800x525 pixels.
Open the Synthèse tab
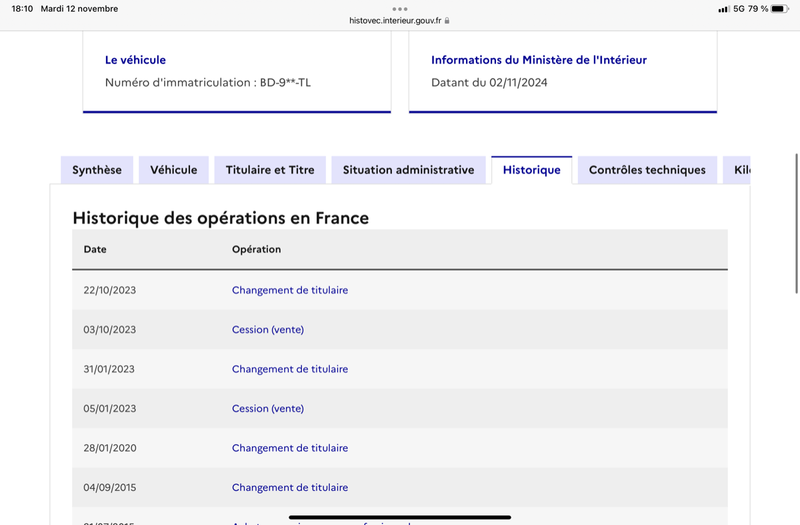(x=97, y=170)
